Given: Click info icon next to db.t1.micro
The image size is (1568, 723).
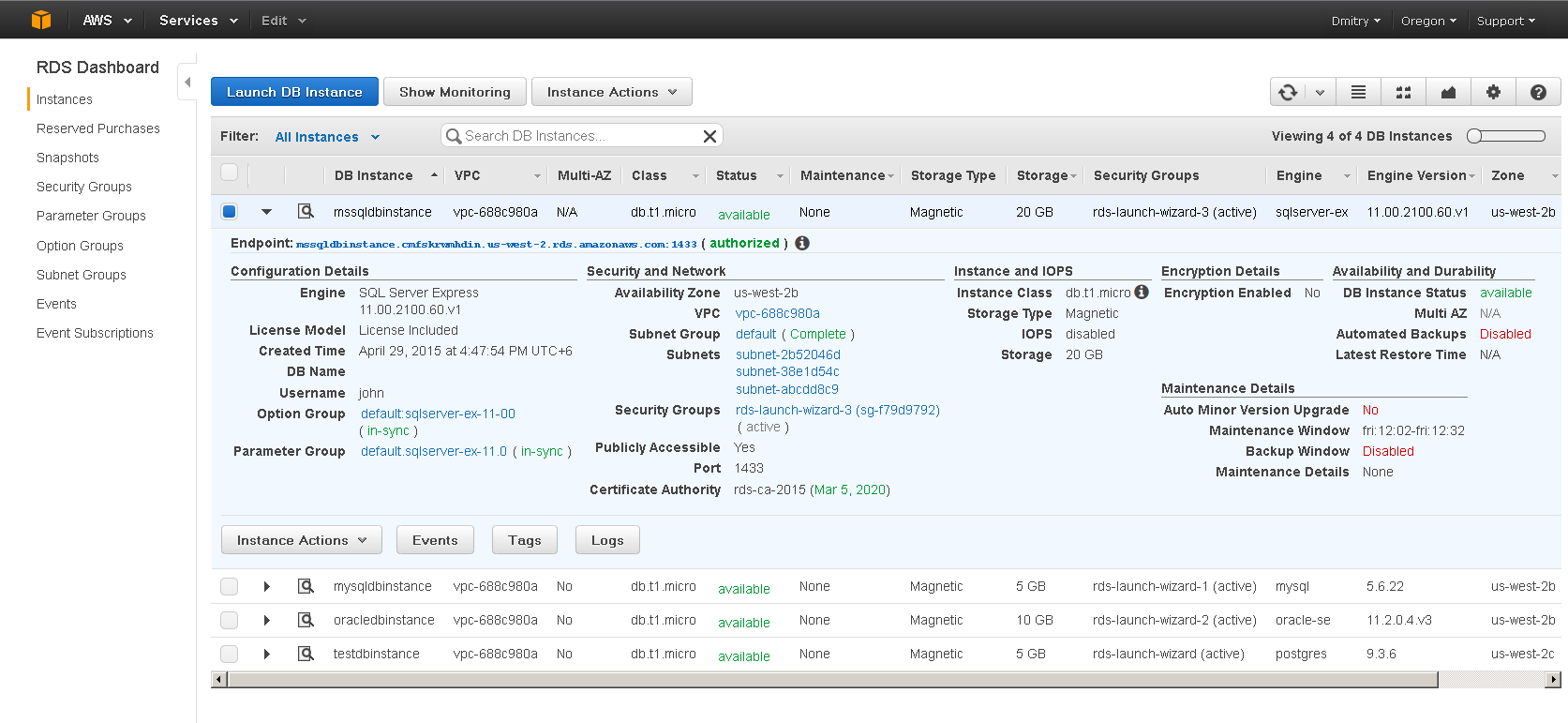Looking at the screenshot, I should (1142, 292).
